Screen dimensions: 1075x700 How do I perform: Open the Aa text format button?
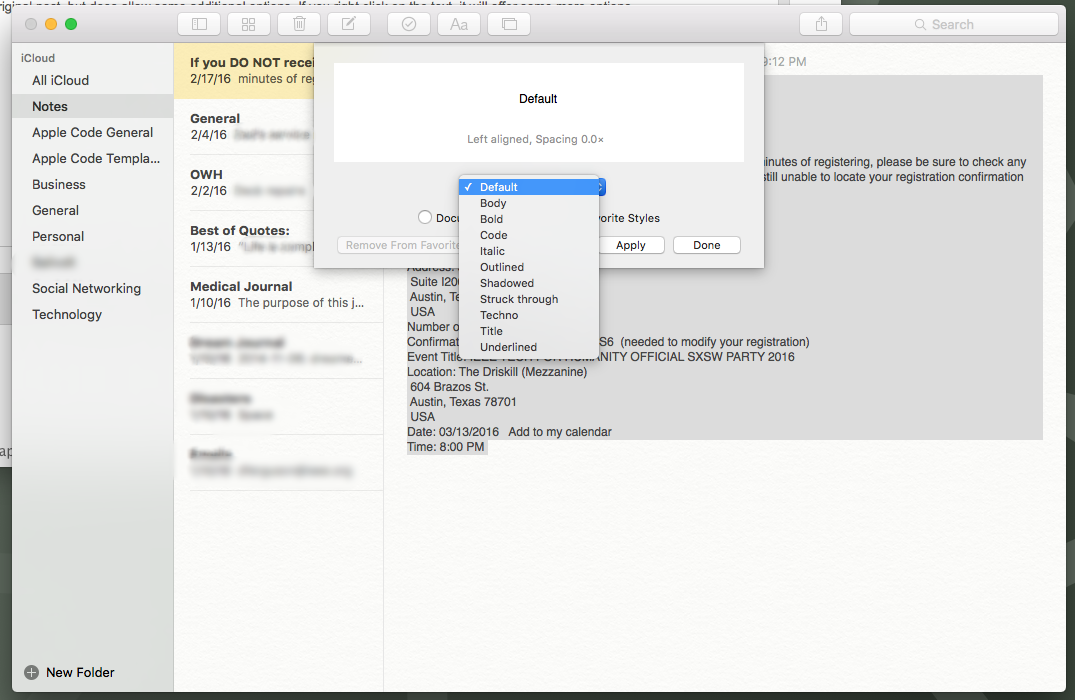[459, 24]
